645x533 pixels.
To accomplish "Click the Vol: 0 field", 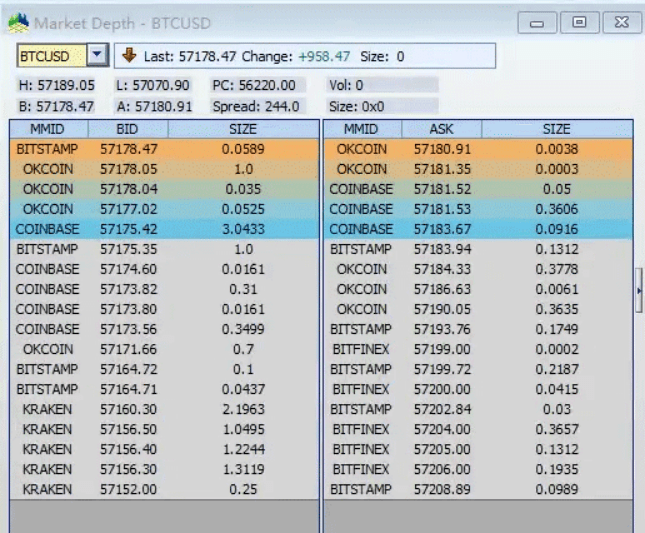I will pos(382,86).
